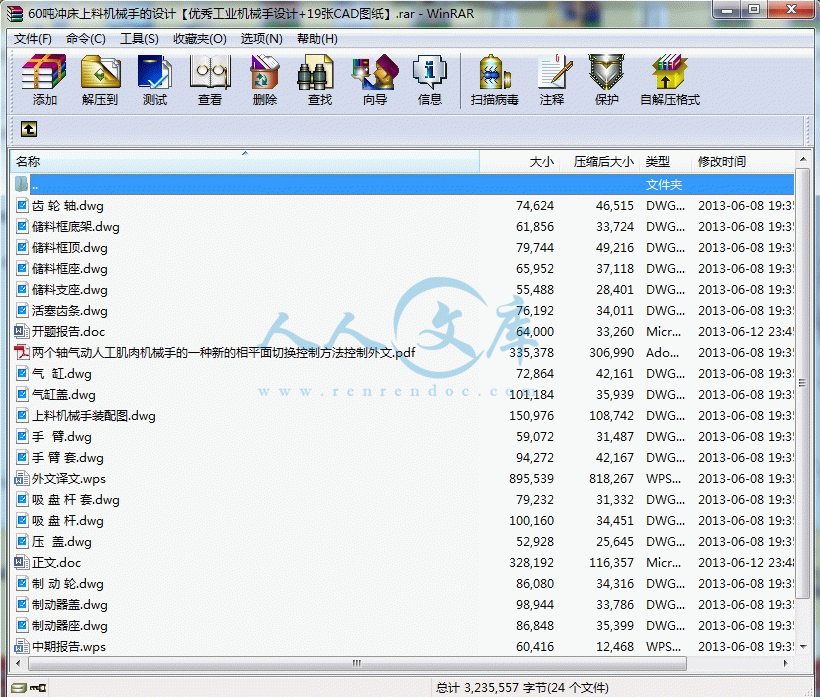
Task: Sort by the 压缩后大小 column header
Action: 599,162
